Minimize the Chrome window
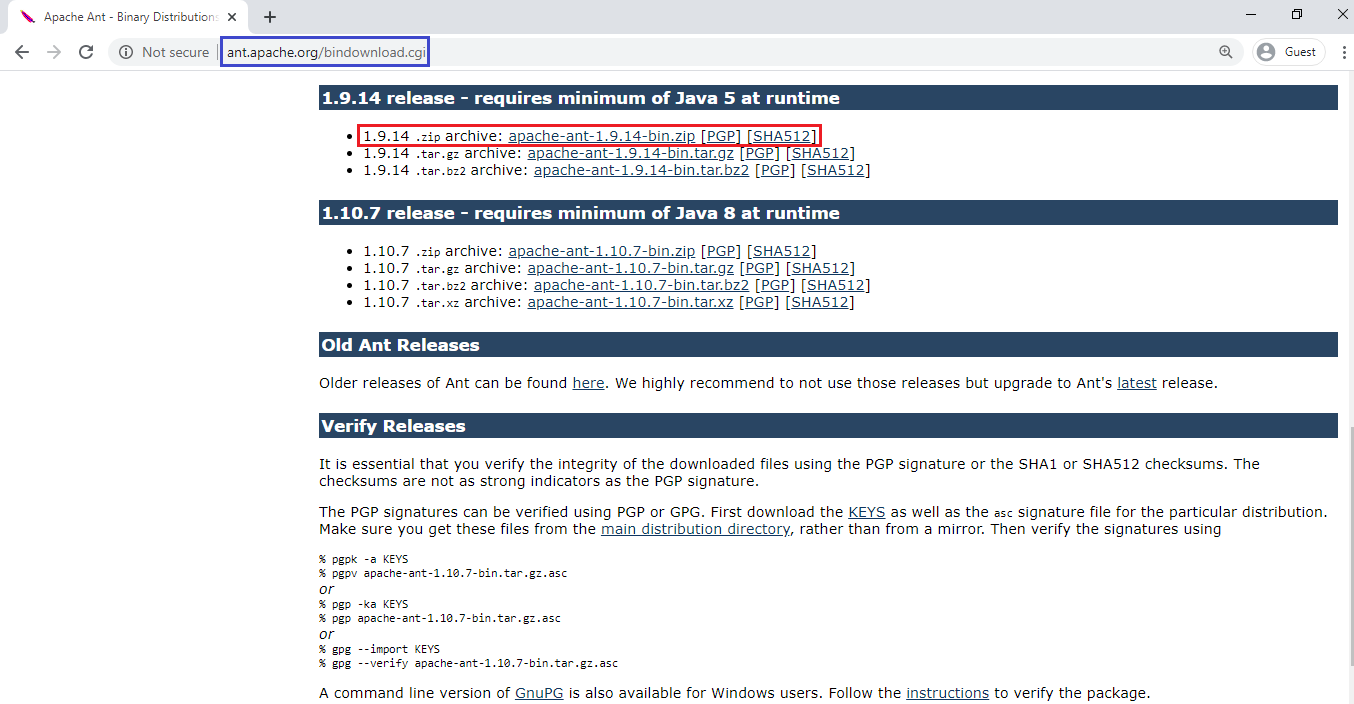 [1252, 14]
